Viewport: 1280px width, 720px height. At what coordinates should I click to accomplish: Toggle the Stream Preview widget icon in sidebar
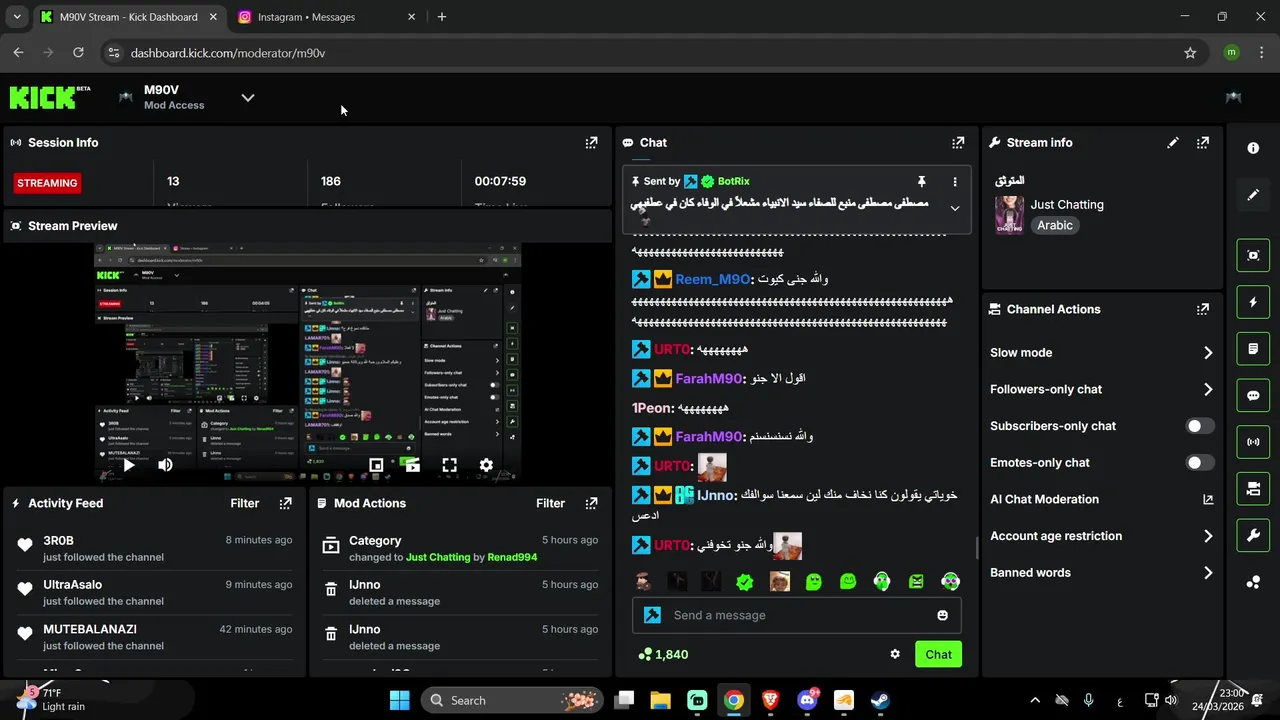[x=1253, y=255]
